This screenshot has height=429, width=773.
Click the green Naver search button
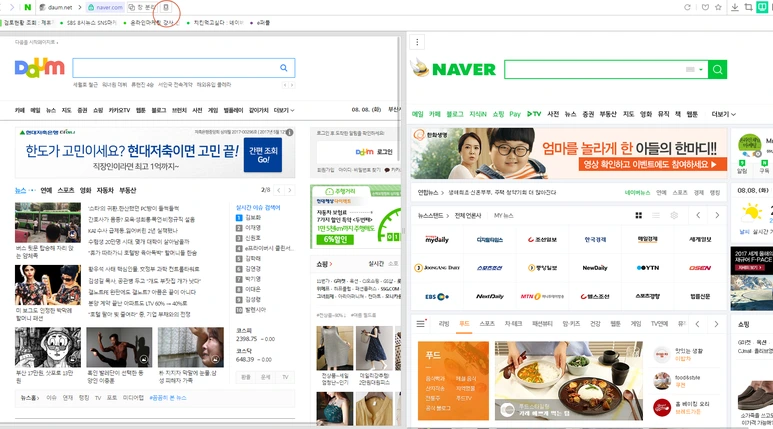718,70
